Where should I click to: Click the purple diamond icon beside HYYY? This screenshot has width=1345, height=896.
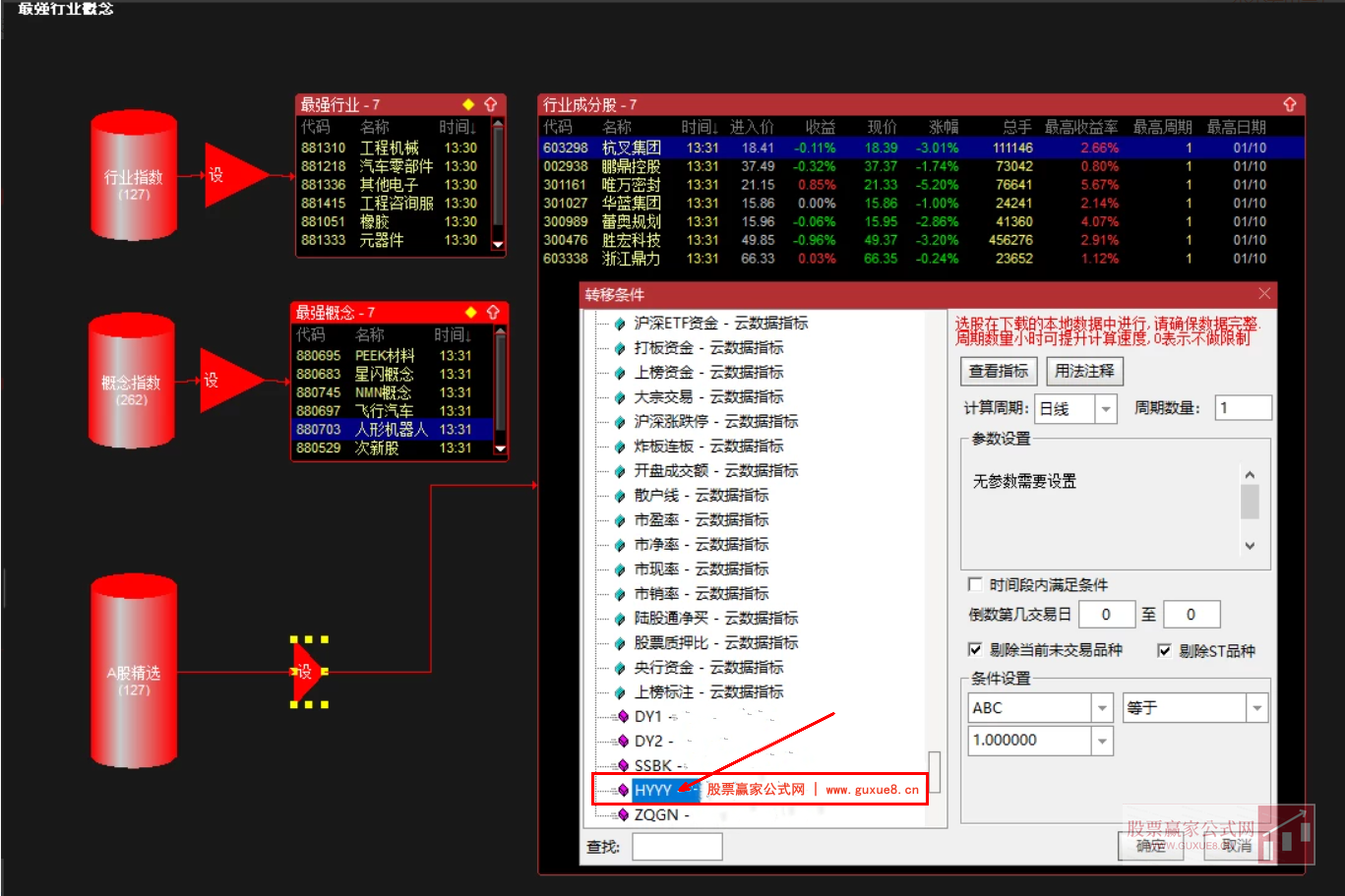click(622, 789)
